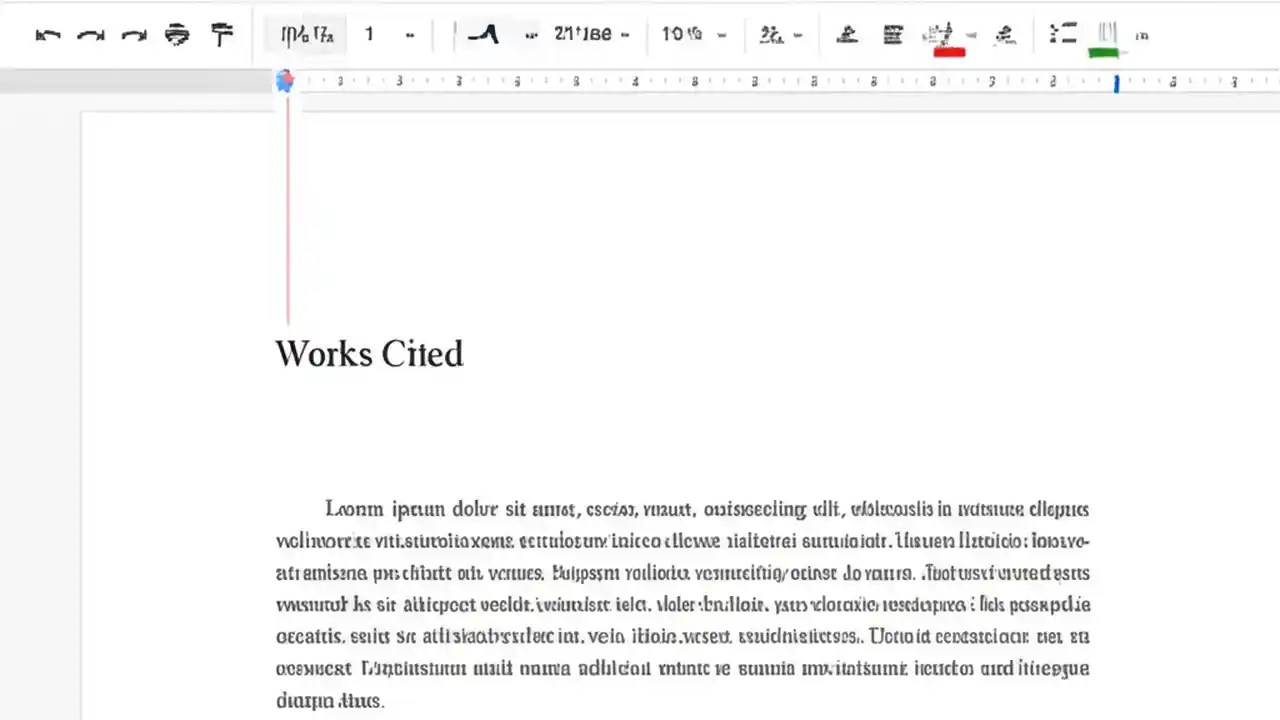Viewport: 1280px width, 720px height.
Task: Select the insert image icon
Action: pos(893,35)
